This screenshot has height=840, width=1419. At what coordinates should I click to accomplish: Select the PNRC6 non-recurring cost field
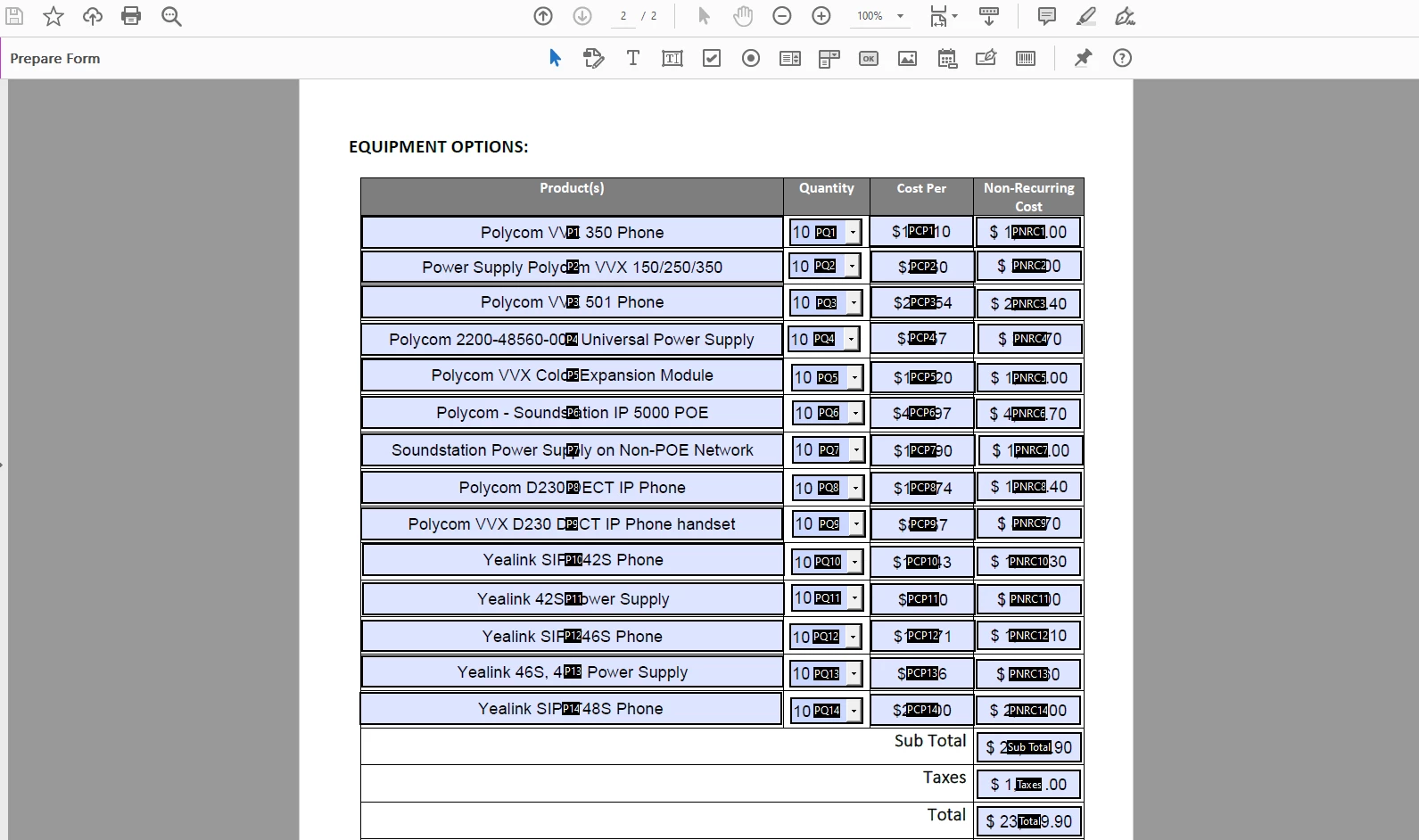pos(1029,414)
